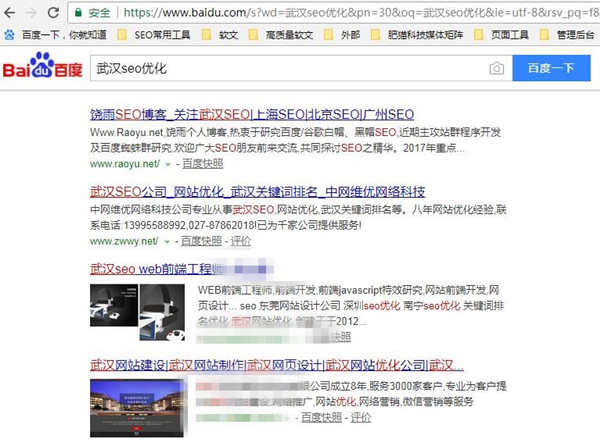Click the 网站优化,网络营销,微信营销等服务 description line
Viewport: 600px width, 442px height.
[x=394, y=401]
